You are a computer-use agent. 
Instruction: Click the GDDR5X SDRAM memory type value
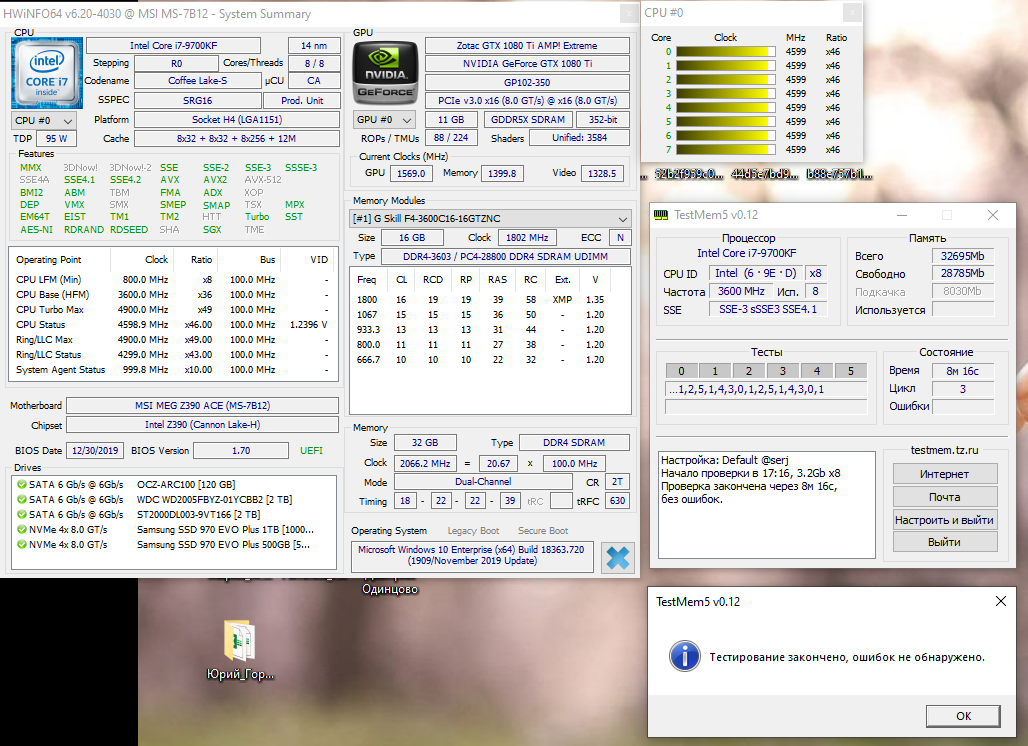(x=528, y=119)
